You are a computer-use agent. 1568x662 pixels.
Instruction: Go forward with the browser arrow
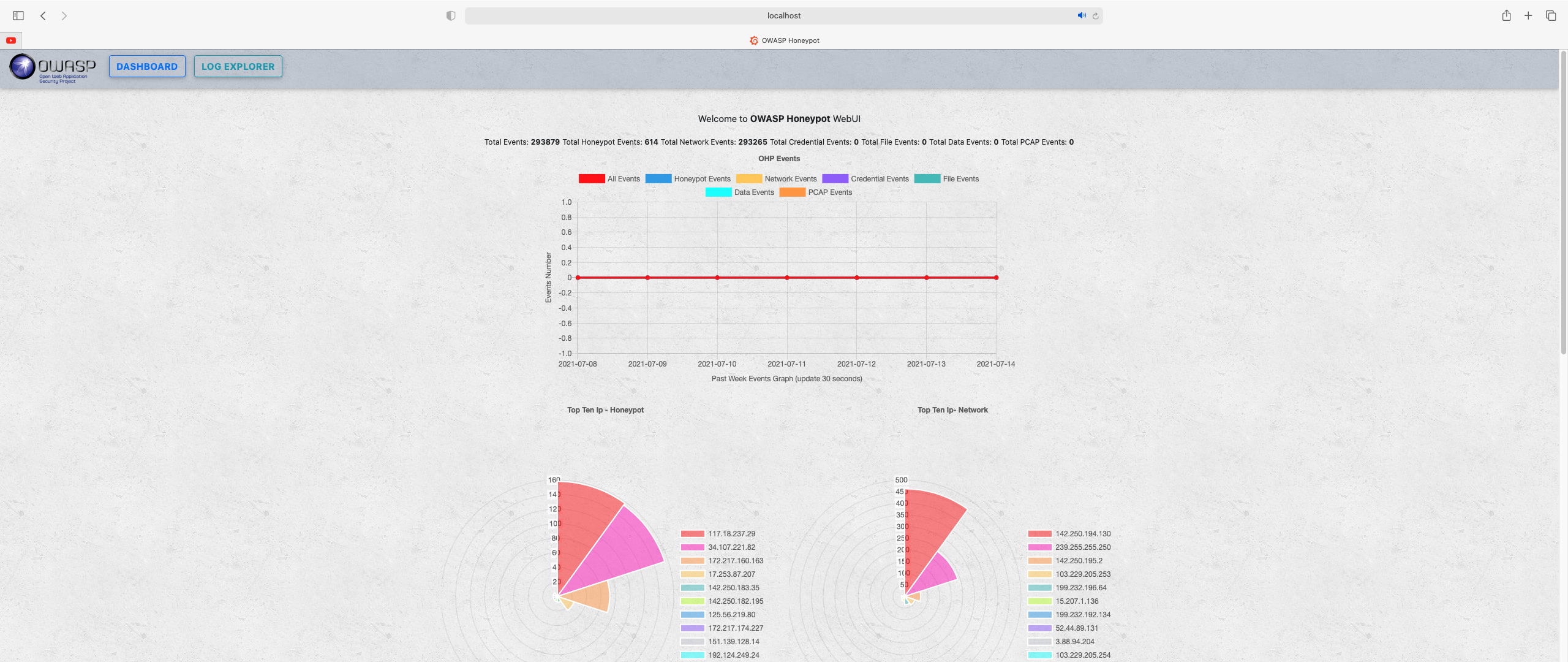pyautogui.click(x=64, y=16)
